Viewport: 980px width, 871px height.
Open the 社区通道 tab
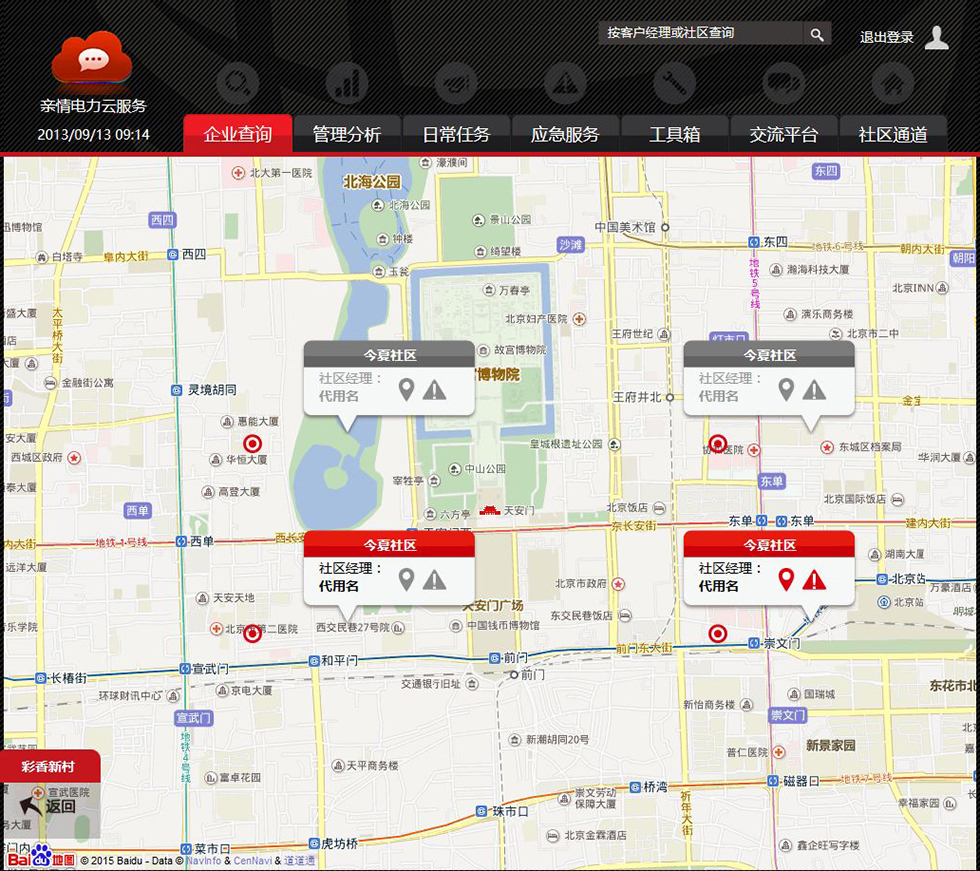coord(892,134)
